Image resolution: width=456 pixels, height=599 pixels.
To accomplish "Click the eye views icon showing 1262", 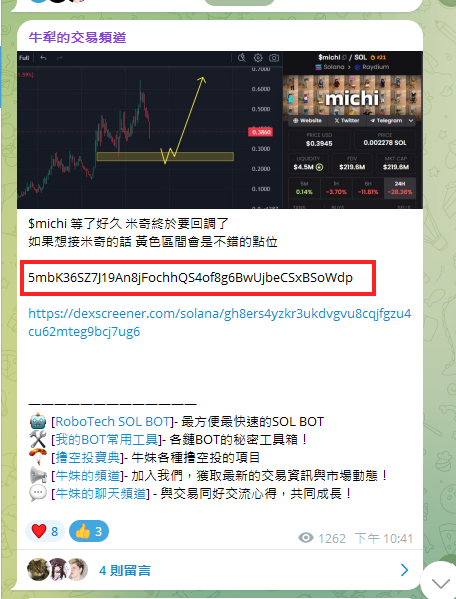I will click(x=306, y=538).
